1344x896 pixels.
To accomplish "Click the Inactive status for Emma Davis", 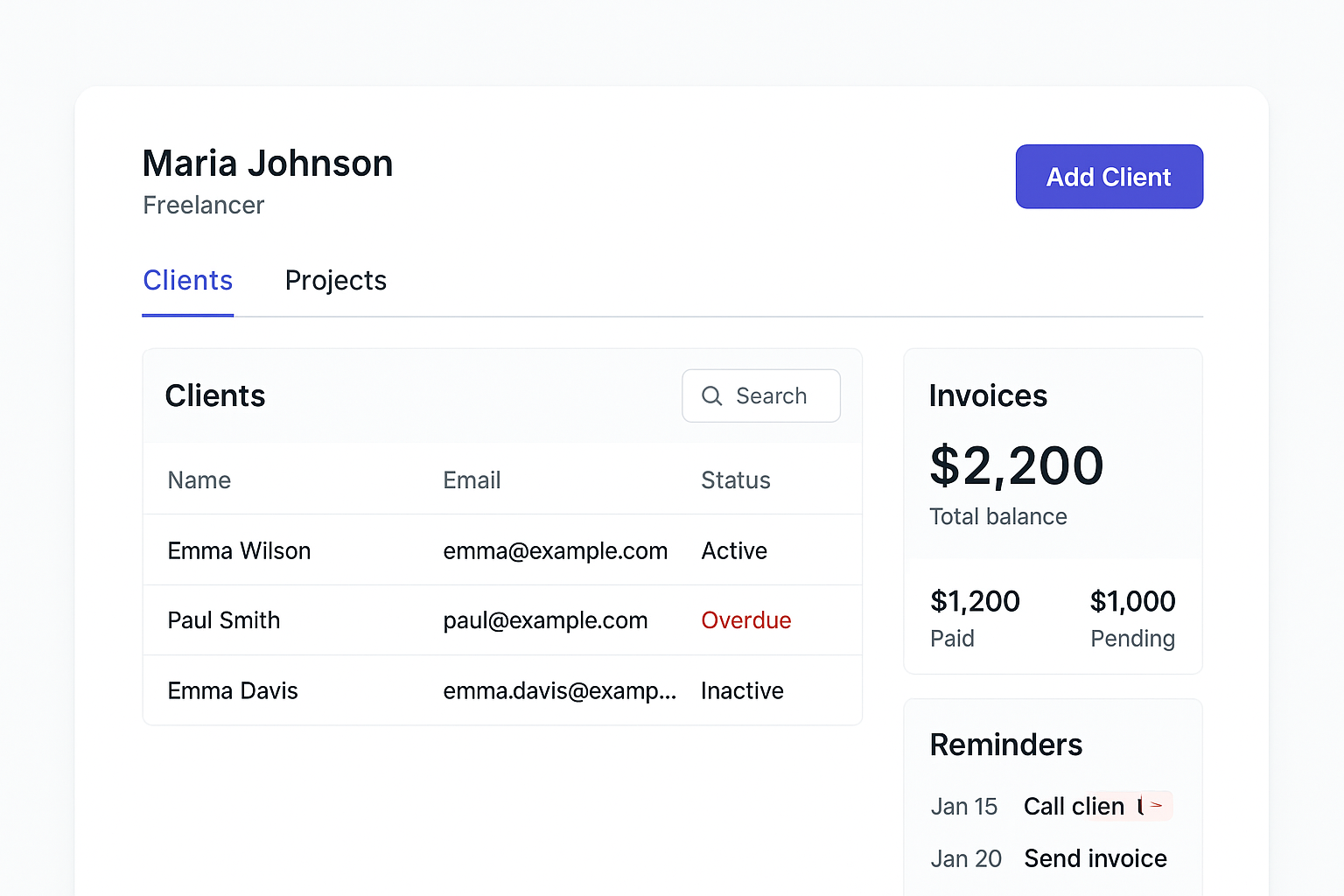I will click(x=742, y=691).
